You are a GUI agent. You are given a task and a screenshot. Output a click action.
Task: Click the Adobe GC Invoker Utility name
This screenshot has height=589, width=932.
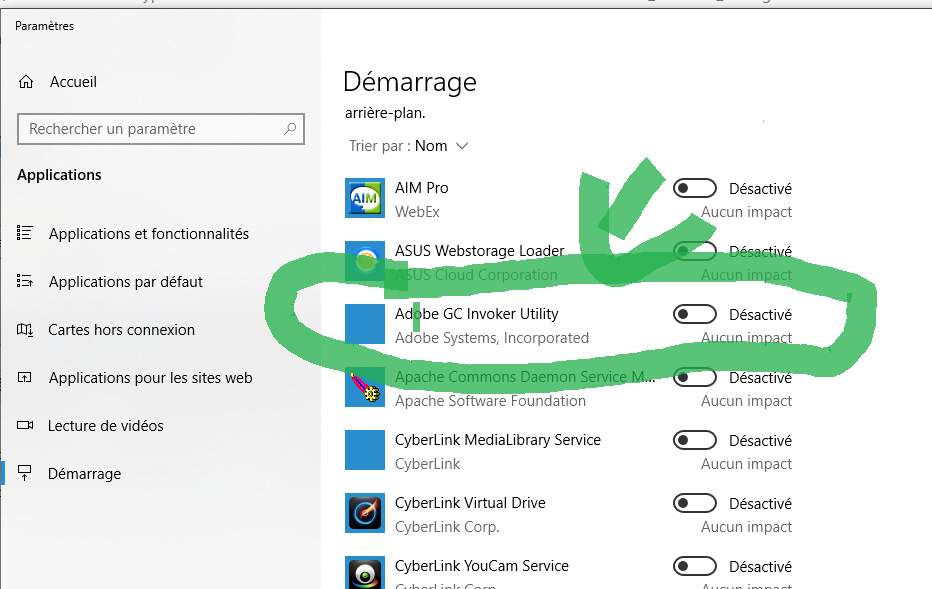477,314
